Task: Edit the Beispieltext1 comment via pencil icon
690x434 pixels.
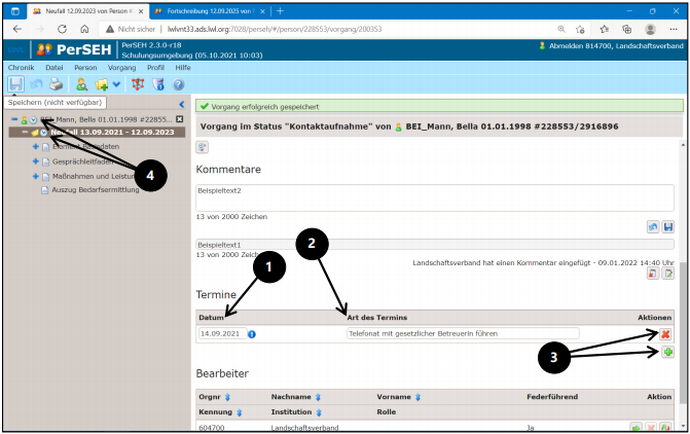Action: pyautogui.click(x=668, y=273)
